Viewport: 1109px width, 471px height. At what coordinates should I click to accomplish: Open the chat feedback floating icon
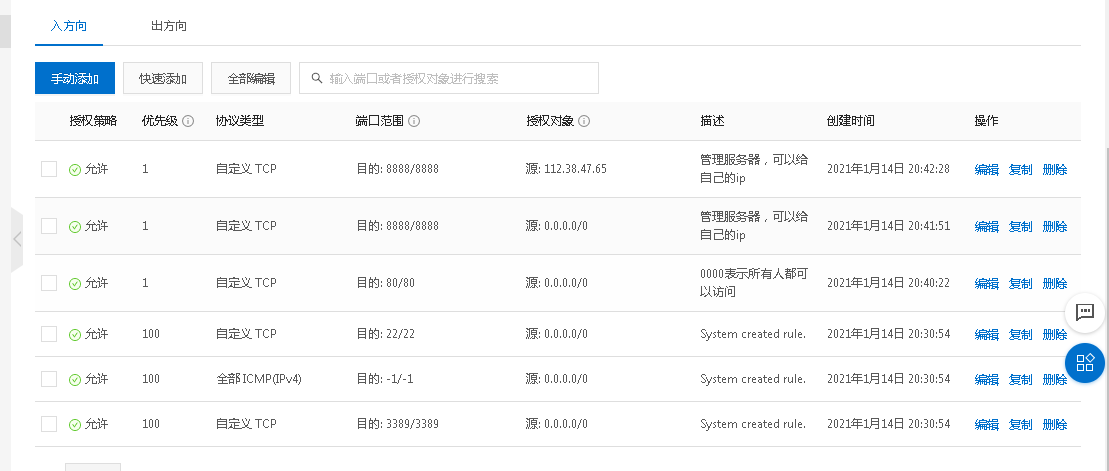tap(1085, 312)
